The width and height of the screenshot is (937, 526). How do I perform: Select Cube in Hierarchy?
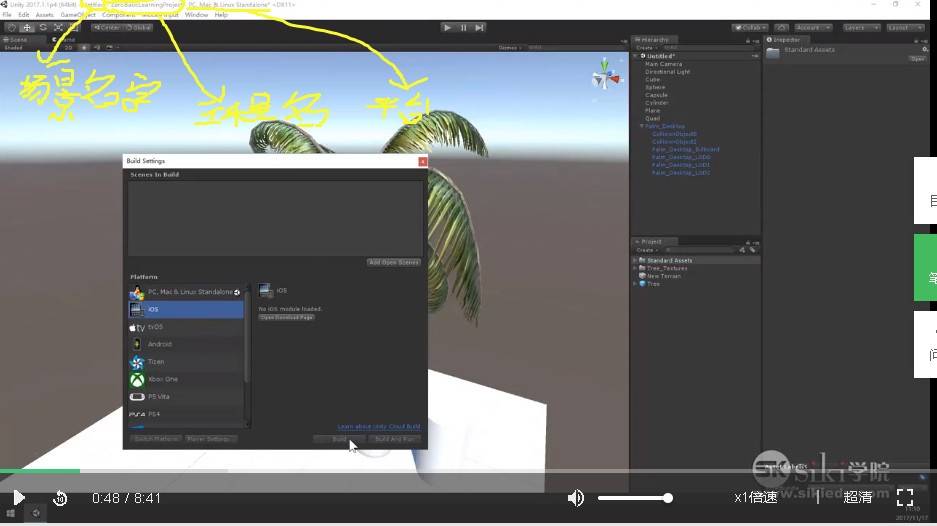pyautogui.click(x=653, y=79)
